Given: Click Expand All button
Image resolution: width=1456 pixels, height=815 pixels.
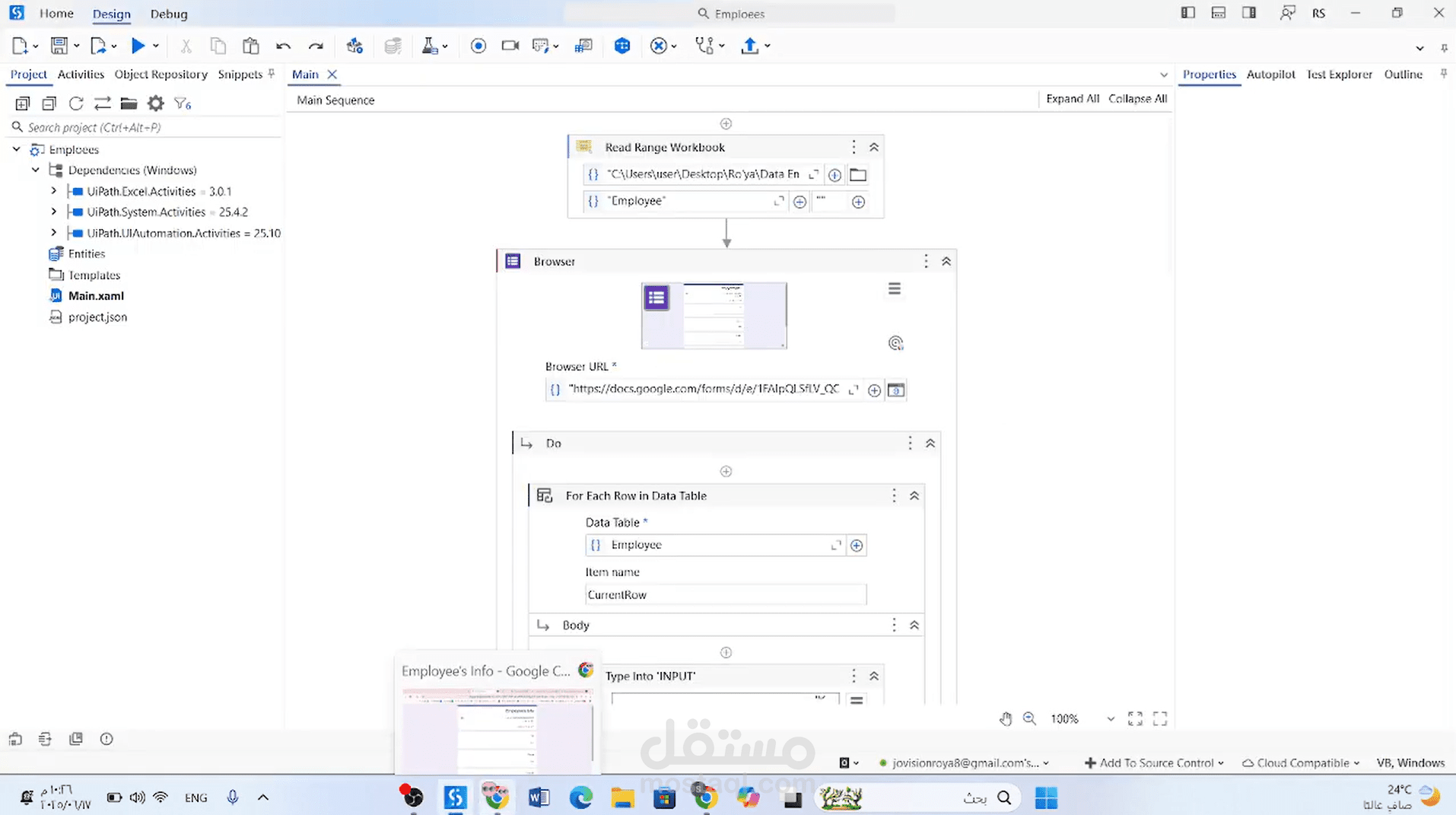Looking at the screenshot, I should pos(1073,99).
